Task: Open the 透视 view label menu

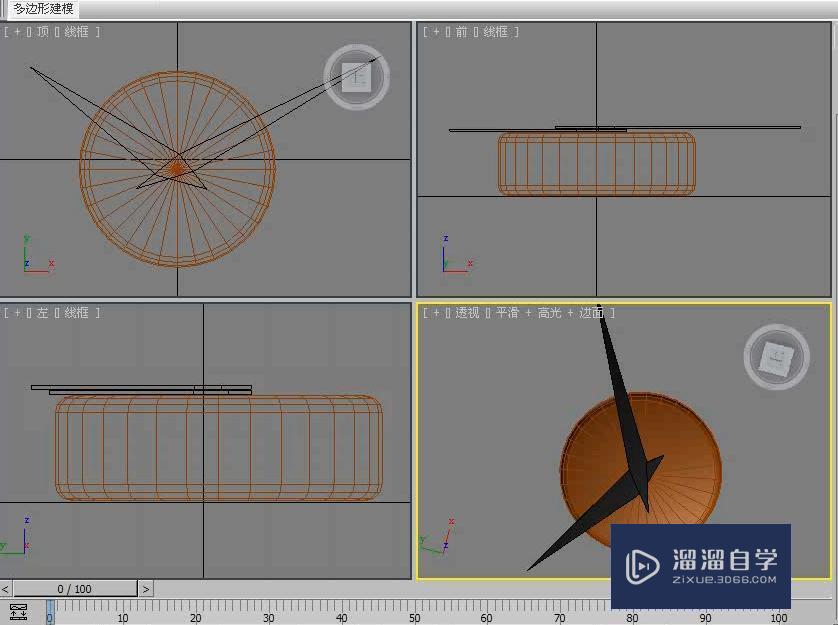Action: [x=467, y=313]
